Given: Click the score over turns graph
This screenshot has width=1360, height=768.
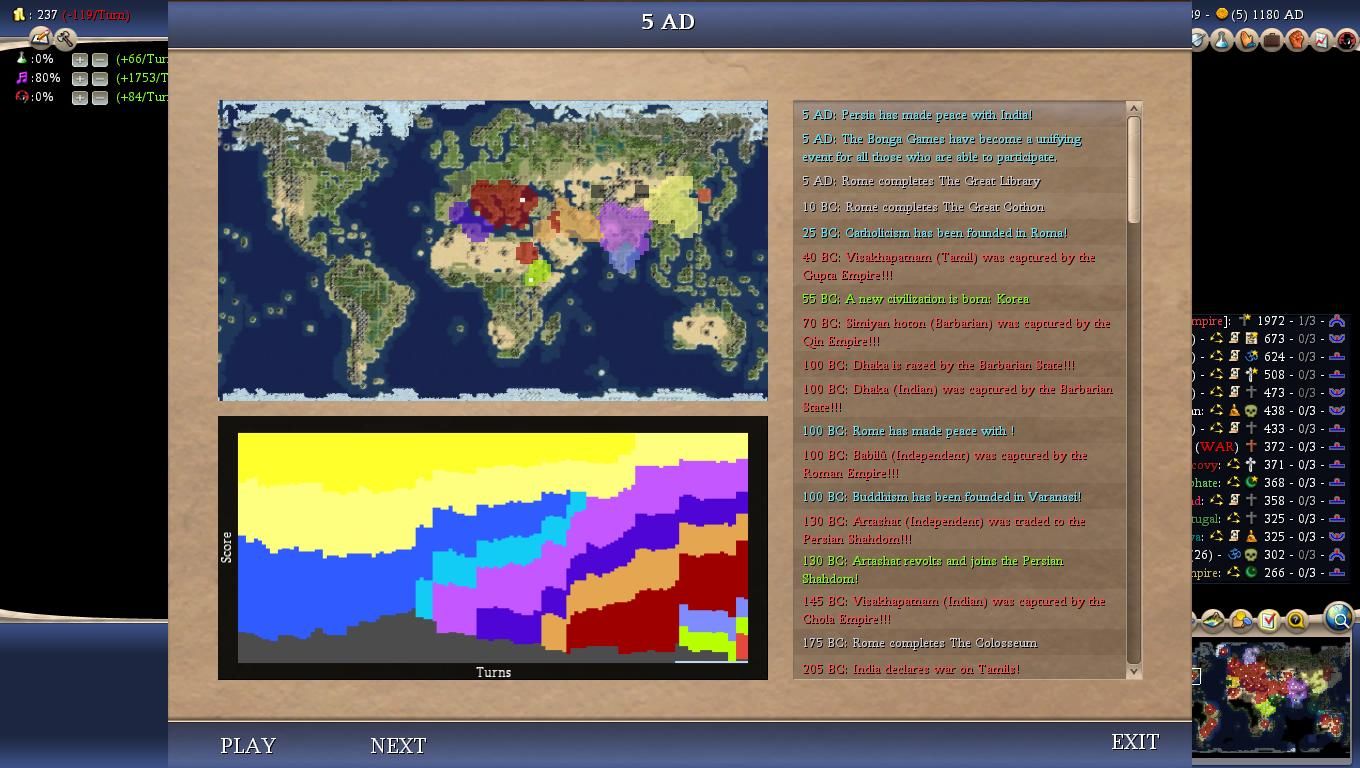Looking at the screenshot, I should pyautogui.click(x=493, y=547).
